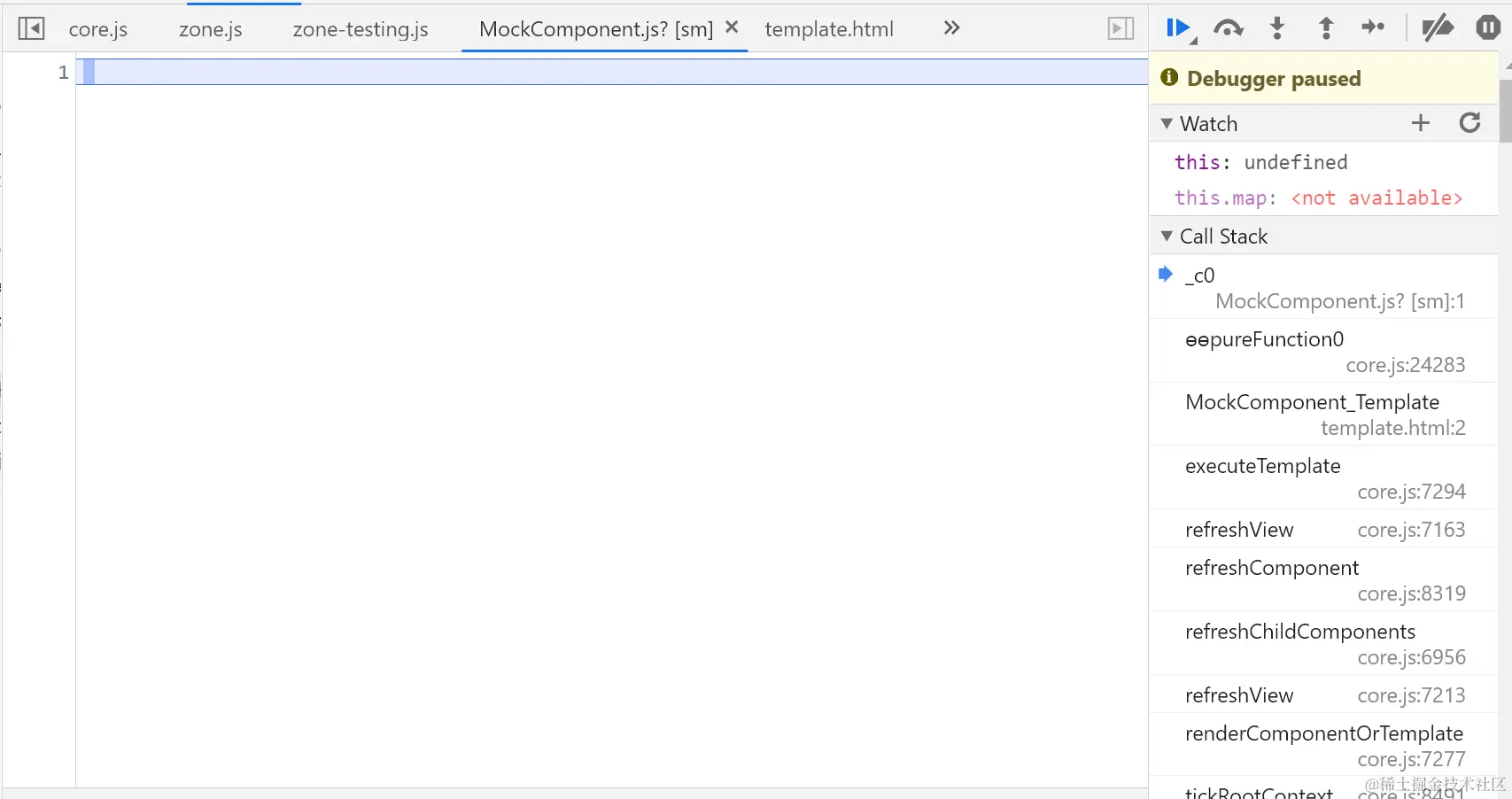1512x799 pixels.
Task: Click the Debugger paused info icon
Action: (x=1169, y=77)
